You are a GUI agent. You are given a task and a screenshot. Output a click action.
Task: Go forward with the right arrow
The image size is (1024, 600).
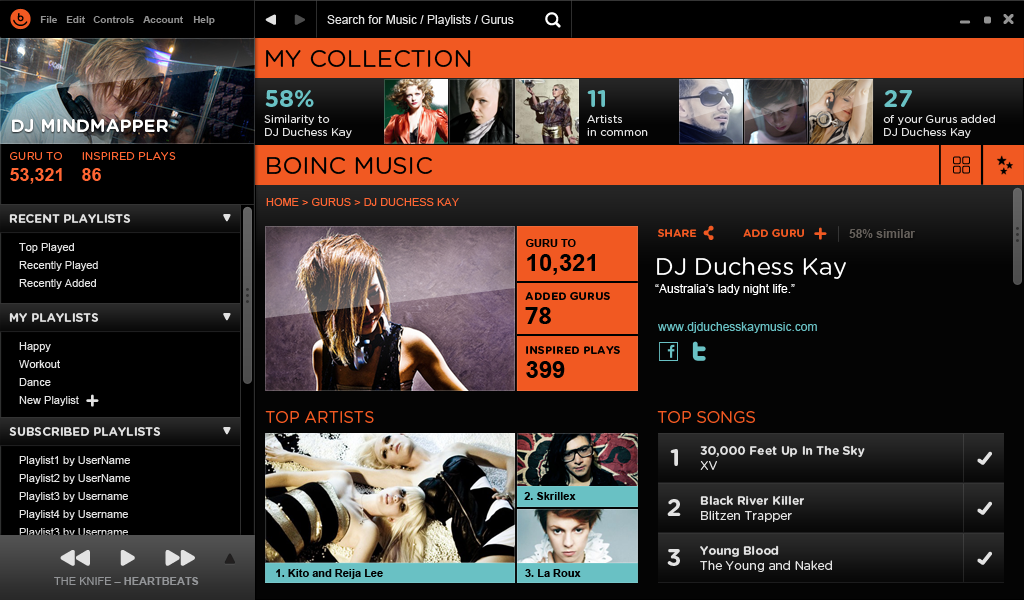[300, 20]
